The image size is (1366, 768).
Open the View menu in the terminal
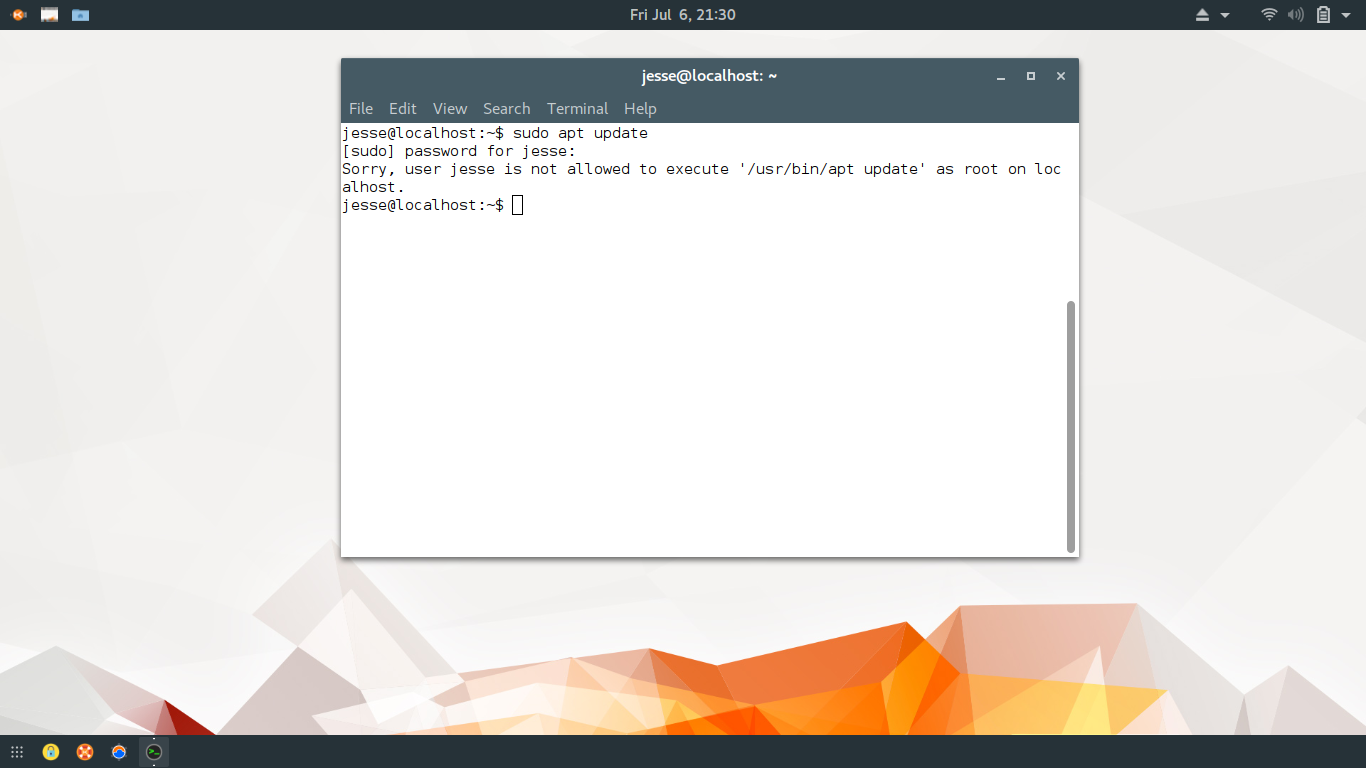[x=450, y=108]
